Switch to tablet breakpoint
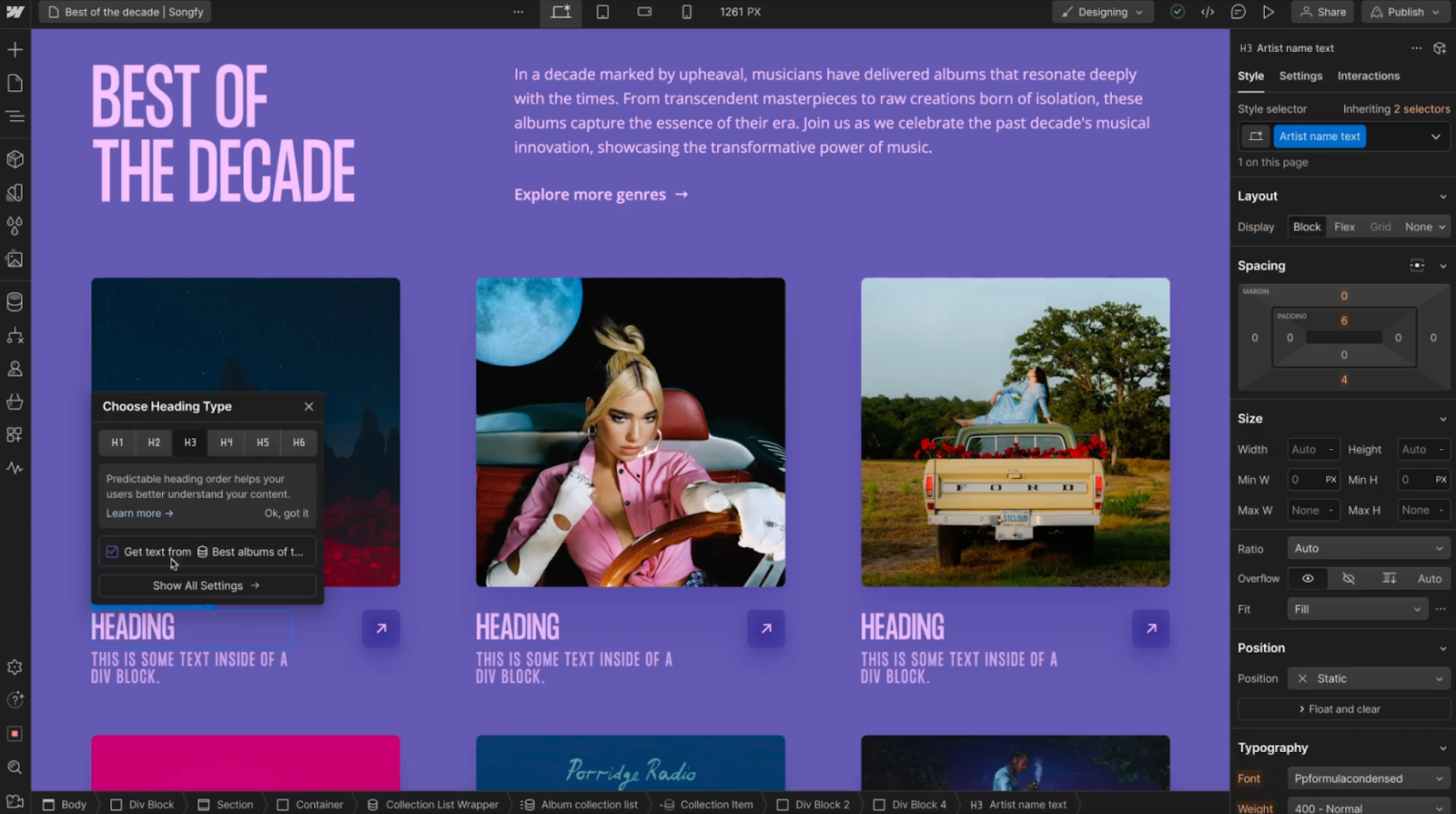Viewport: 1456px width, 814px height. [x=602, y=12]
